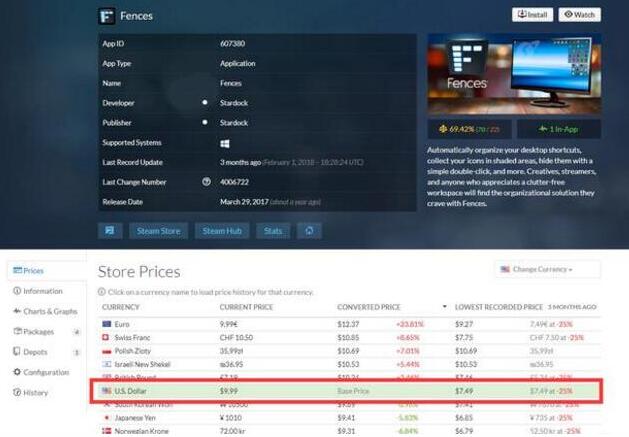Click the Fences app logo icon
The height and width of the screenshot is (437, 629).
point(107,16)
